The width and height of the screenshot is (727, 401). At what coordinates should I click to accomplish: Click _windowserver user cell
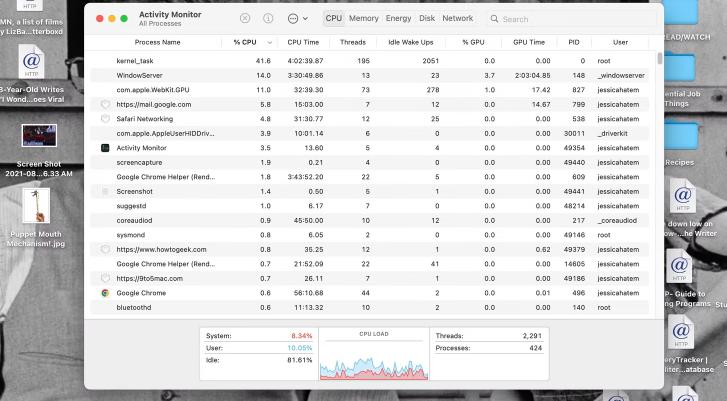tap(621, 75)
